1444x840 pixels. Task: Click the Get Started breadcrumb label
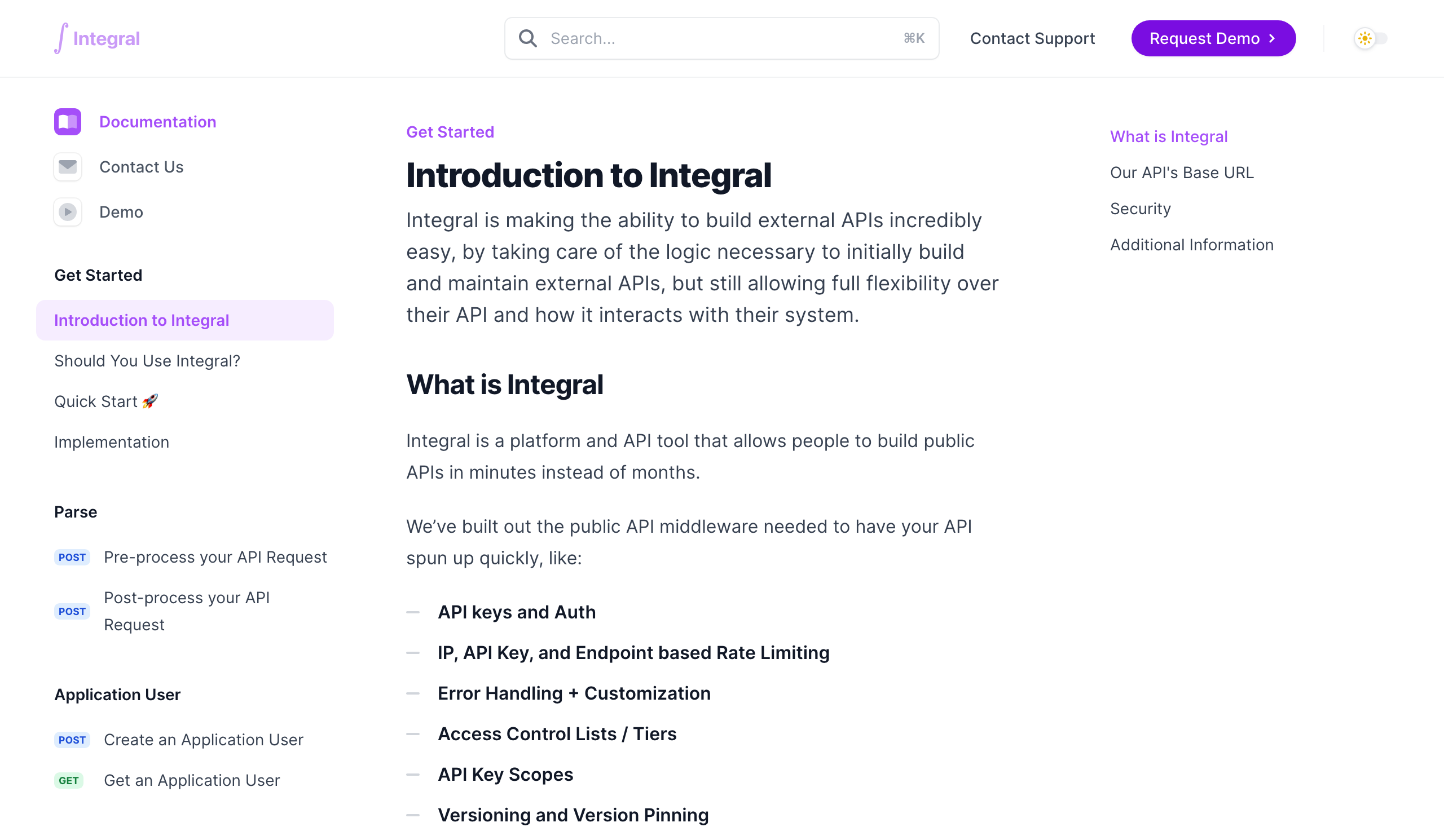point(450,132)
